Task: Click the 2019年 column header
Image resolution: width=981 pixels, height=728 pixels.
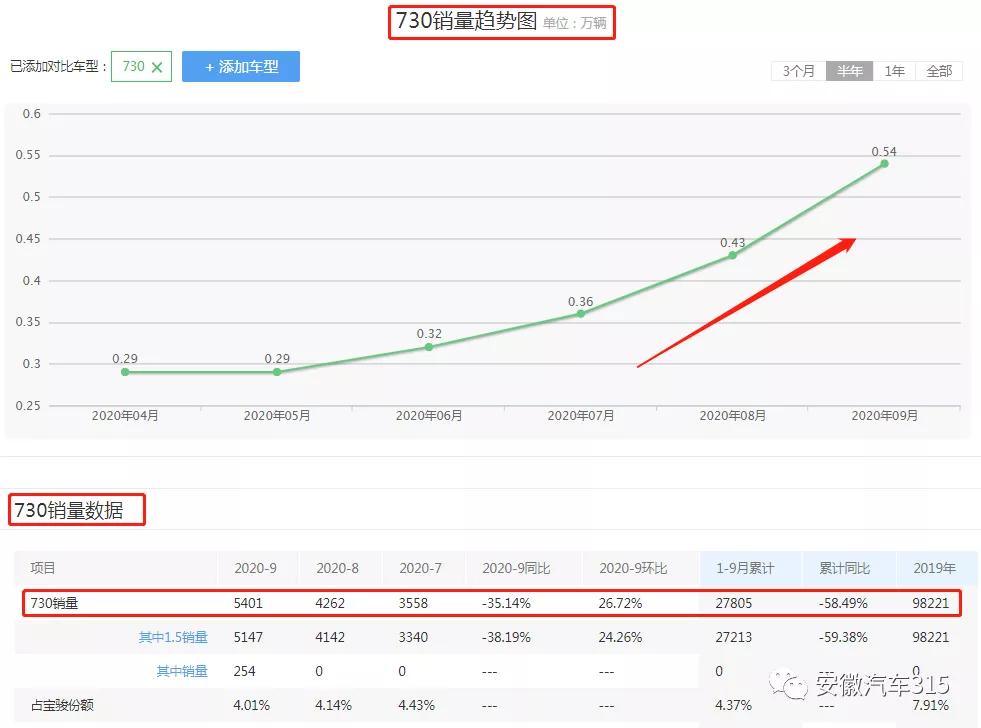Action: click(934, 568)
